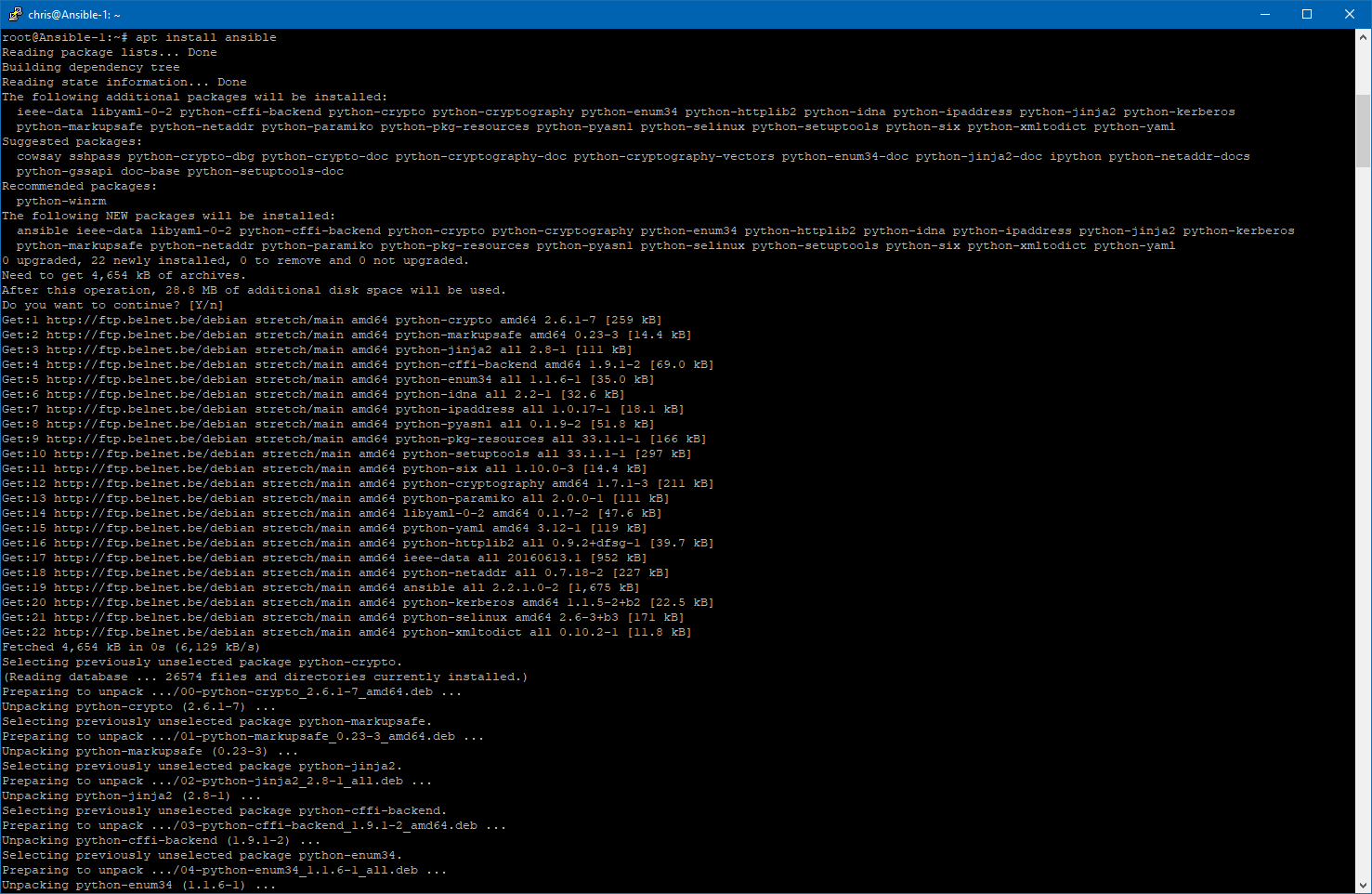Click the Get:12 python-cryptography download line
Screen dimensions: 1372x894
pos(359,483)
